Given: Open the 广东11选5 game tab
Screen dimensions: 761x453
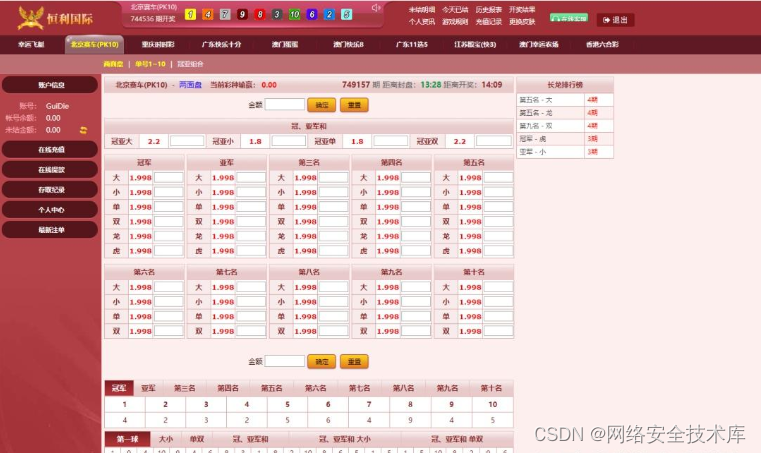Looking at the screenshot, I should pyautogui.click(x=412, y=45).
